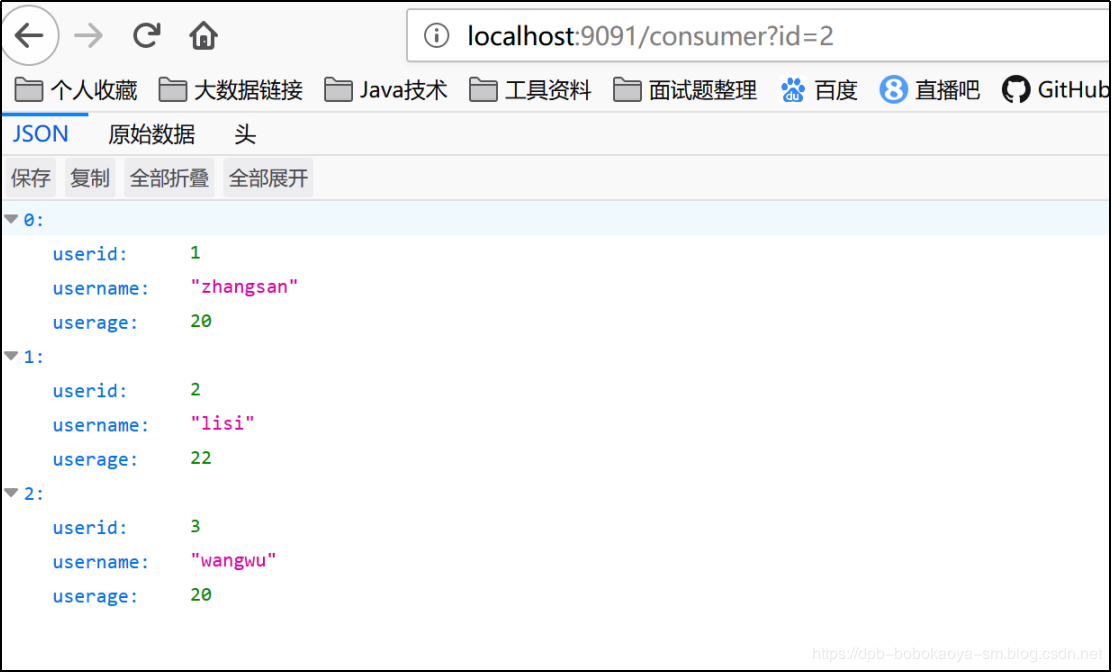
Task: Click the username key in the wangwu entry
Action: click(101, 562)
